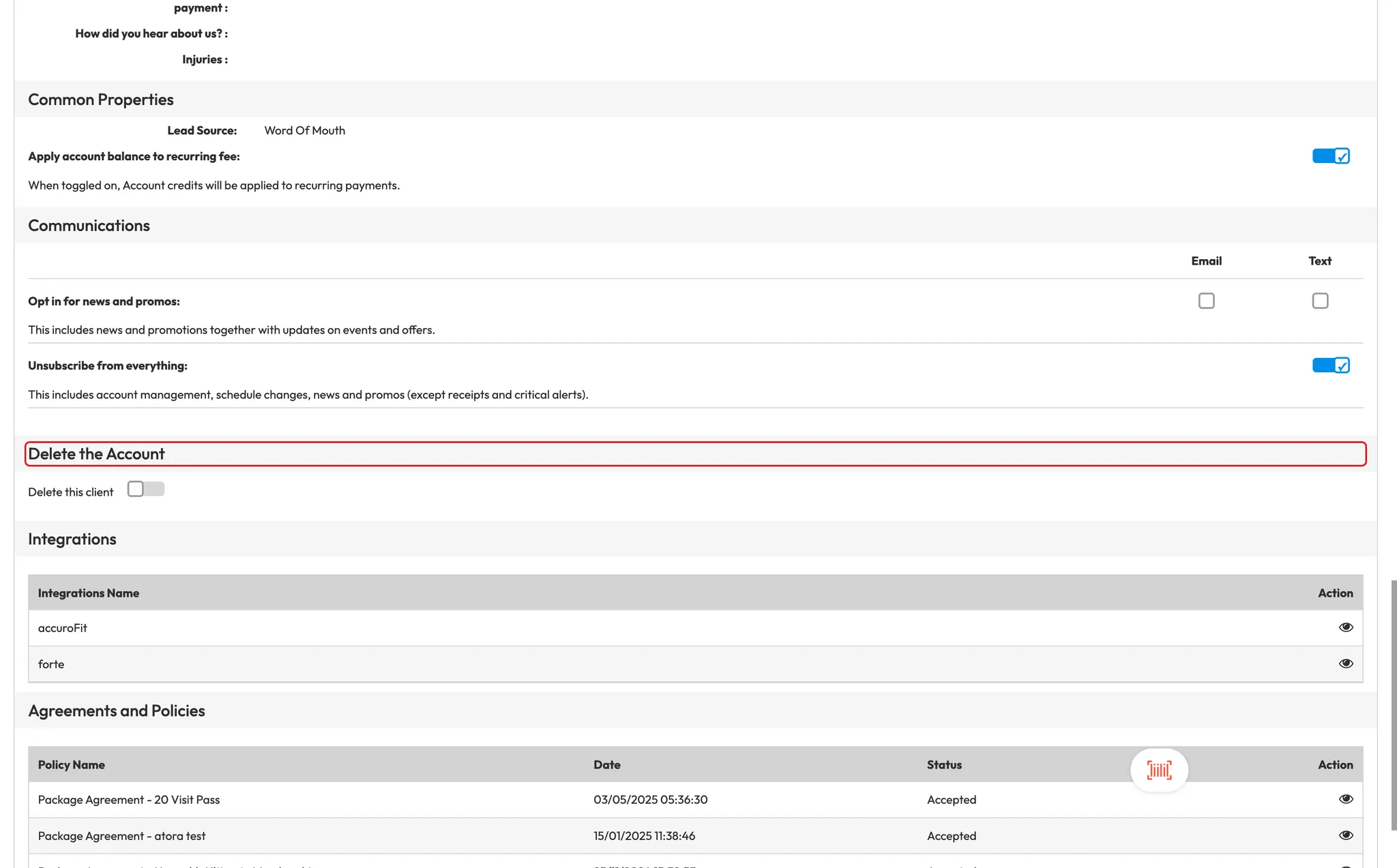1397x868 pixels.
Task: Click the Delete the Account section header
Action: 96,454
